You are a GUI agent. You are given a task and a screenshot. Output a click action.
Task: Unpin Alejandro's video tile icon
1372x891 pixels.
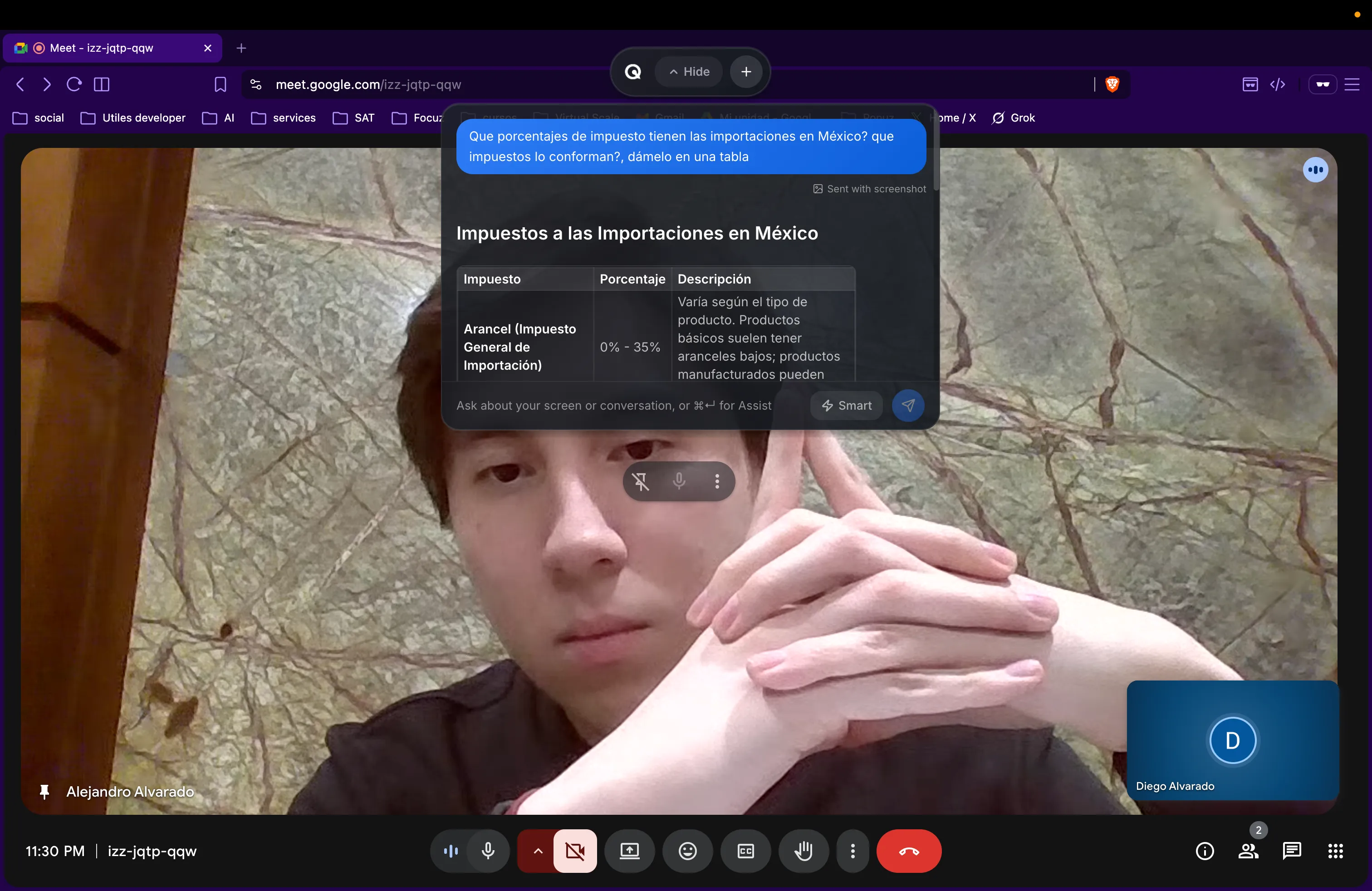click(641, 481)
